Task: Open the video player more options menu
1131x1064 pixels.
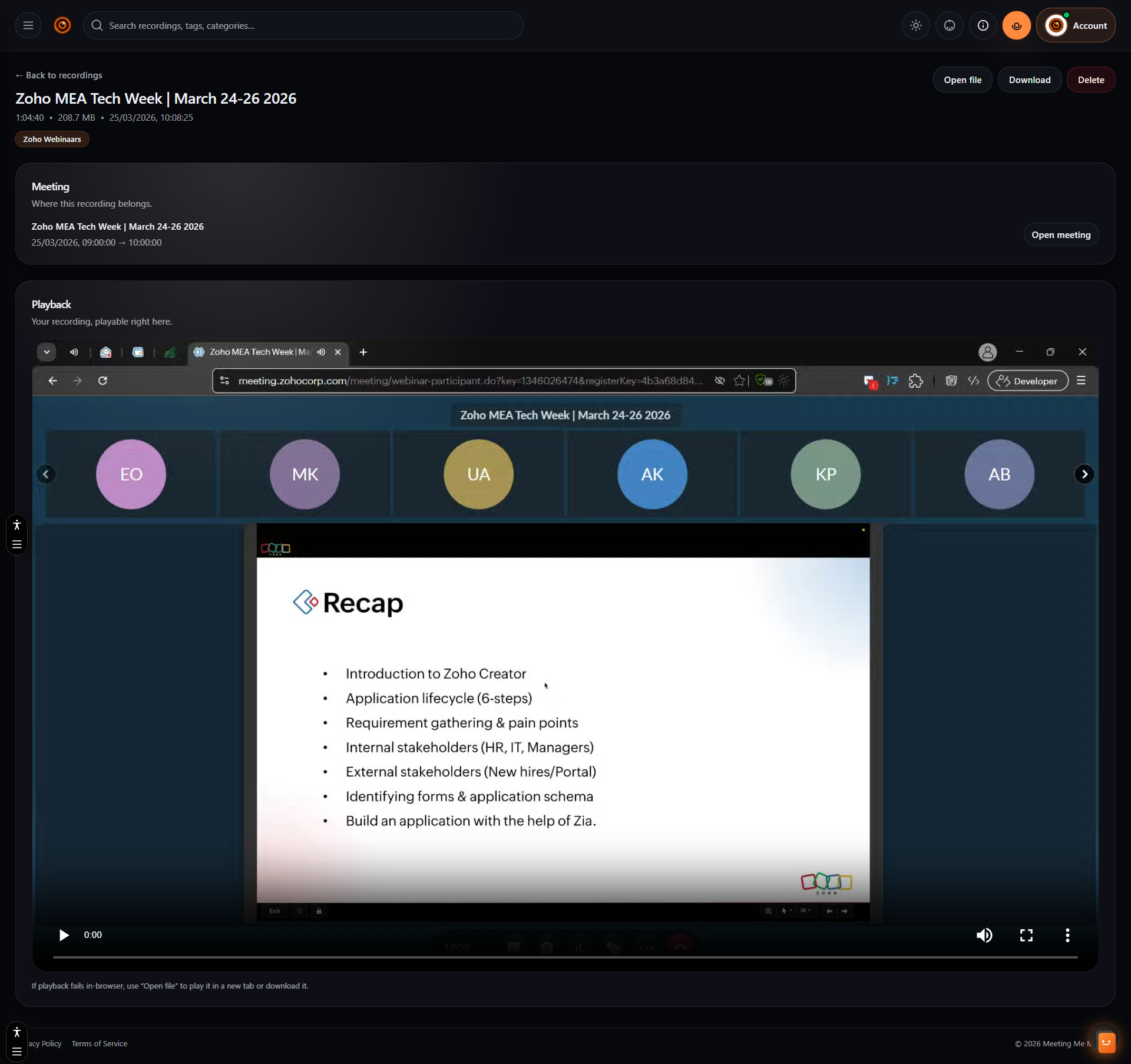Action: 1067,935
